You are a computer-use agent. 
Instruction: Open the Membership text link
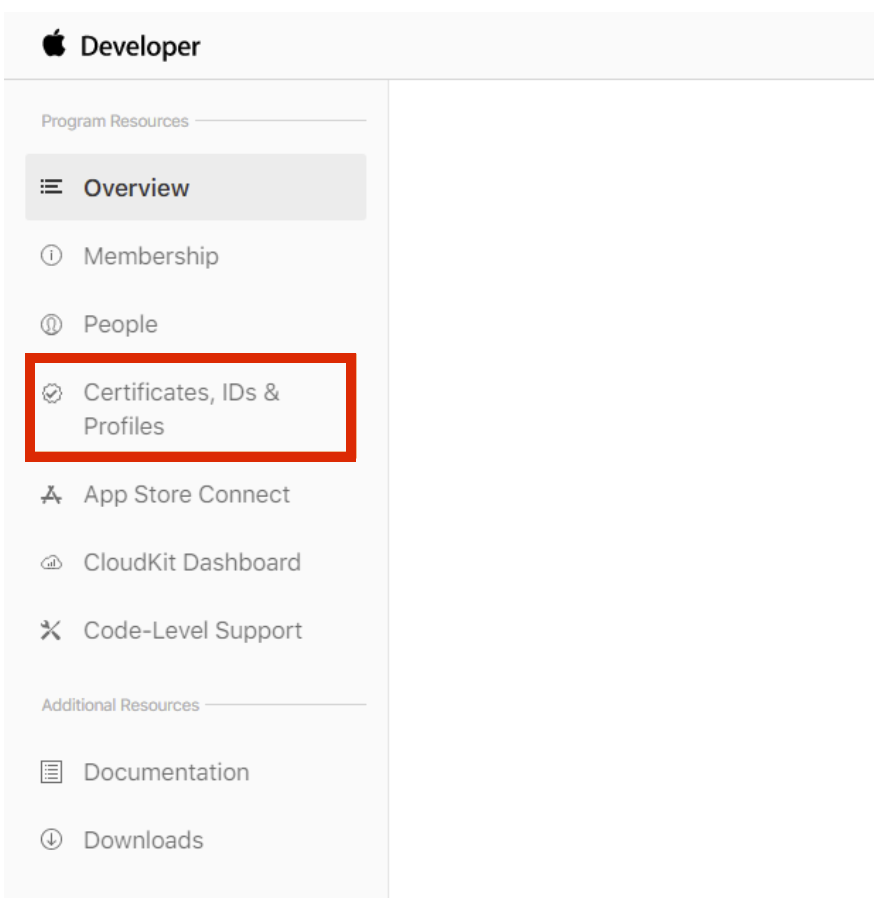[x=150, y=256]
